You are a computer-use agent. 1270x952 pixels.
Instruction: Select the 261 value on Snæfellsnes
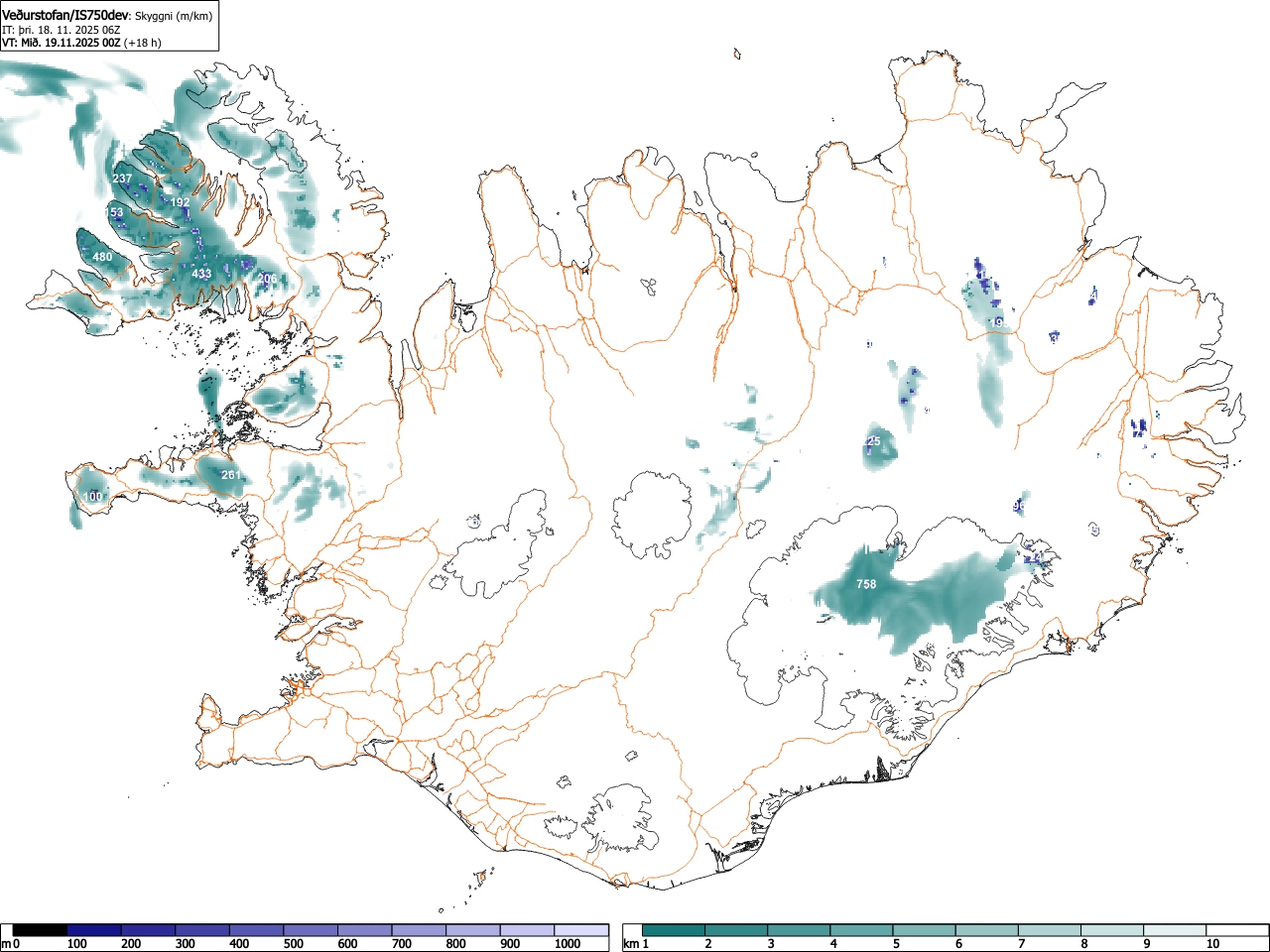tap(230, 476)
